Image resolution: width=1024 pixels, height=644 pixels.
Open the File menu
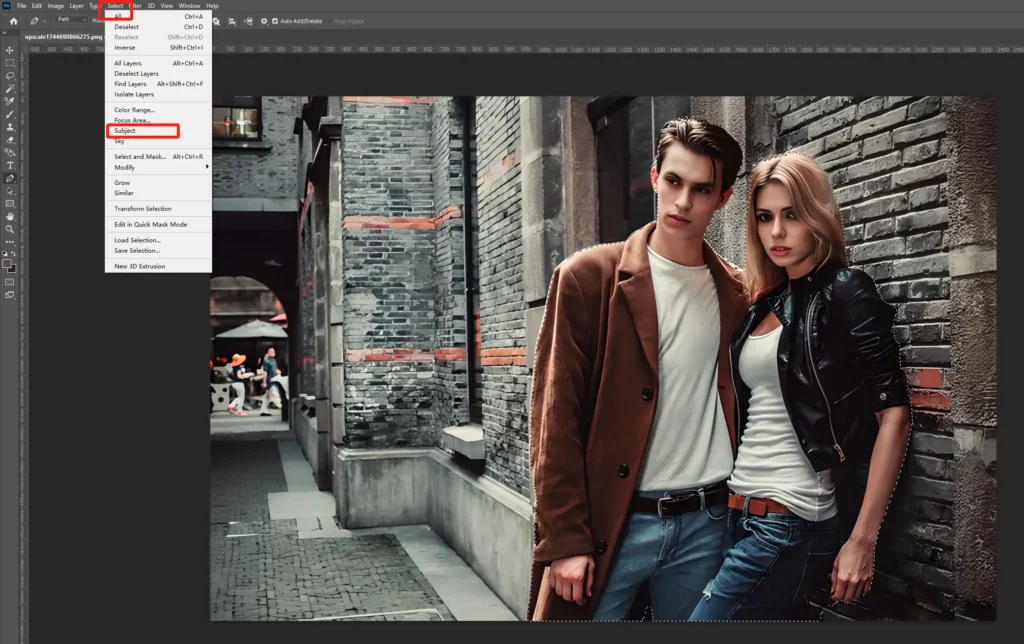[x=22, y=6]
